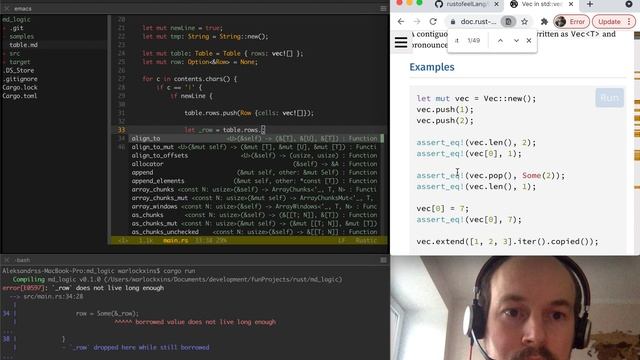Open table.md in file tree
640x360 pixels.
click(x=24, y=45)
